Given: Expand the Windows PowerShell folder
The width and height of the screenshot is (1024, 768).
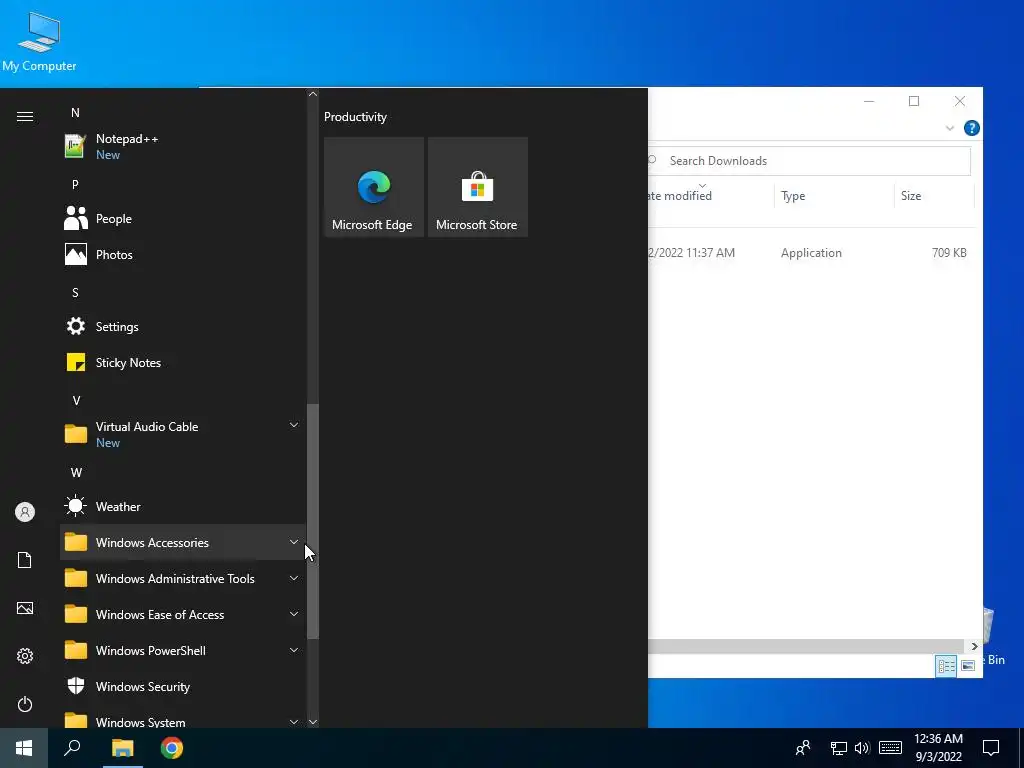Looking at the screenshot, I should pyautogui.click(x=294, y=650).
